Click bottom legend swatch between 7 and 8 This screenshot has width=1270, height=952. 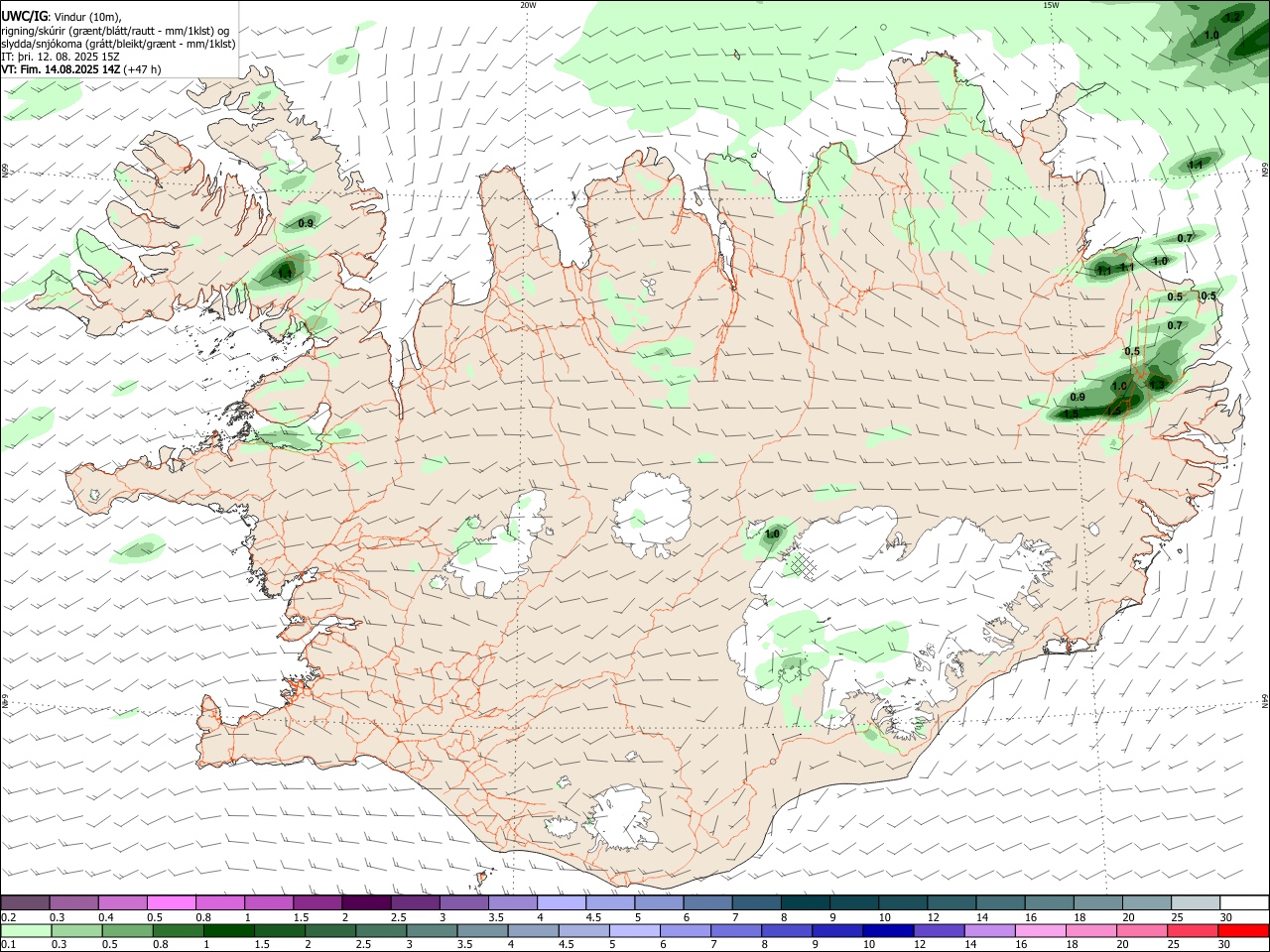point(735,930)
